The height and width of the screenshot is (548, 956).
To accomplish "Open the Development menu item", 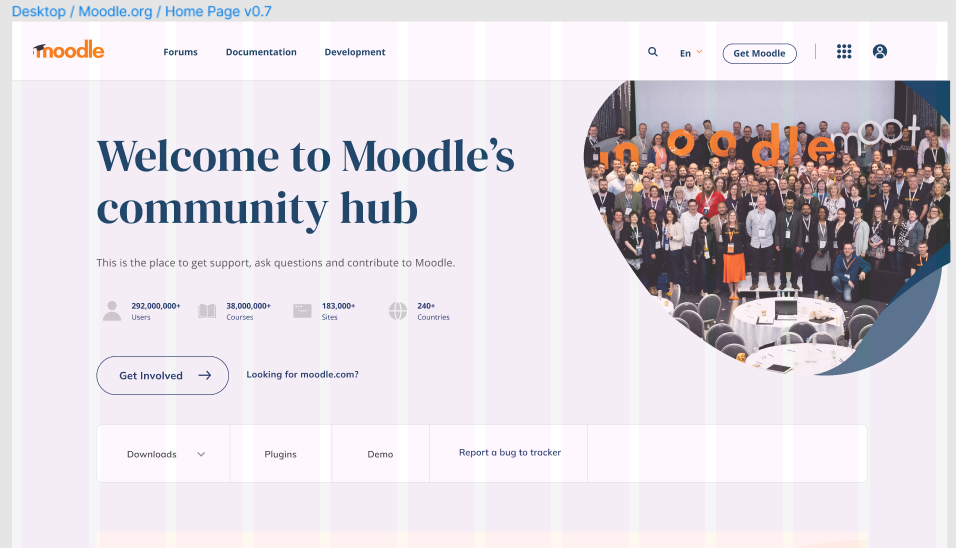I will (355, 52).
